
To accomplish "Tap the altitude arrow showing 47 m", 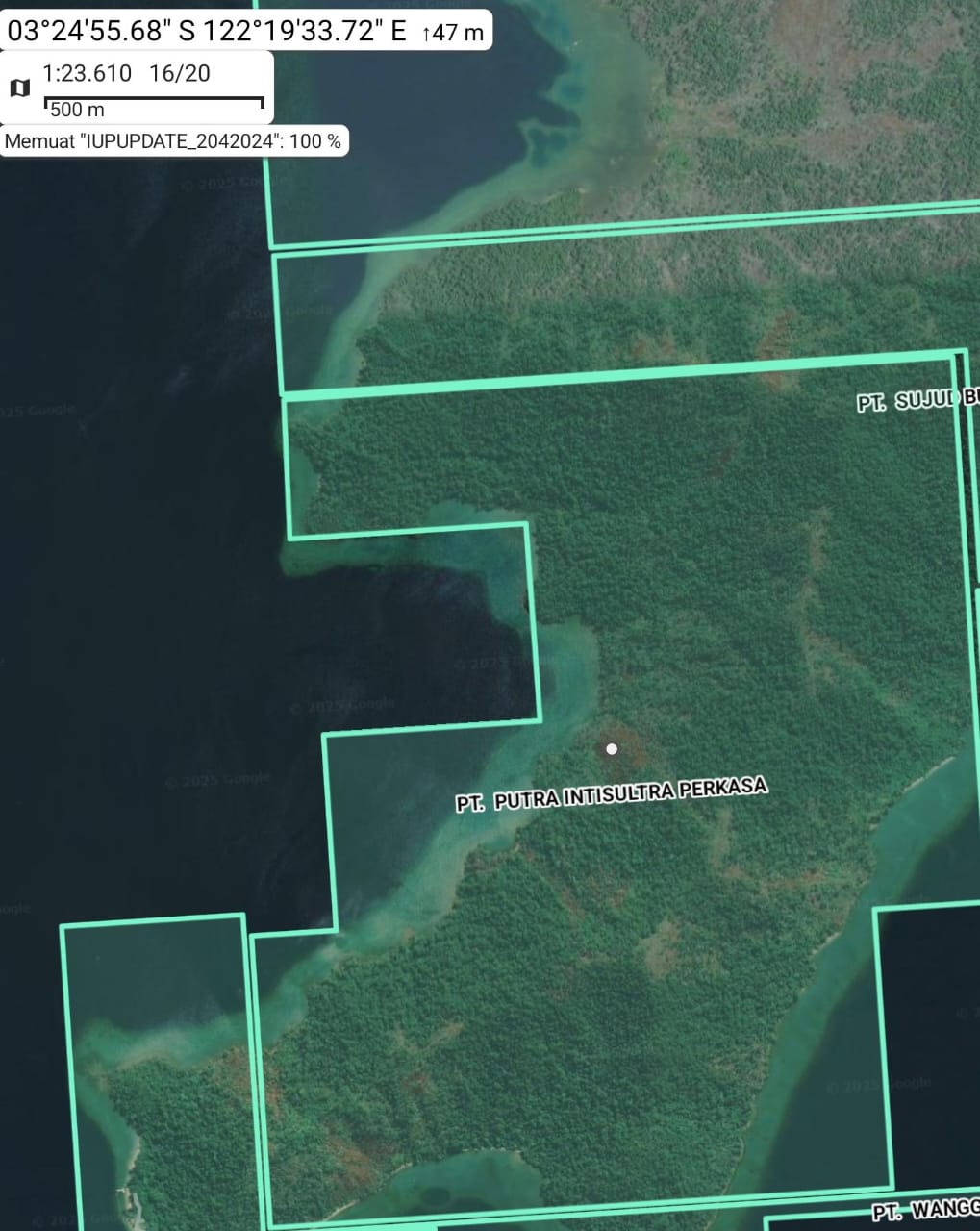I will pos(452,32).
